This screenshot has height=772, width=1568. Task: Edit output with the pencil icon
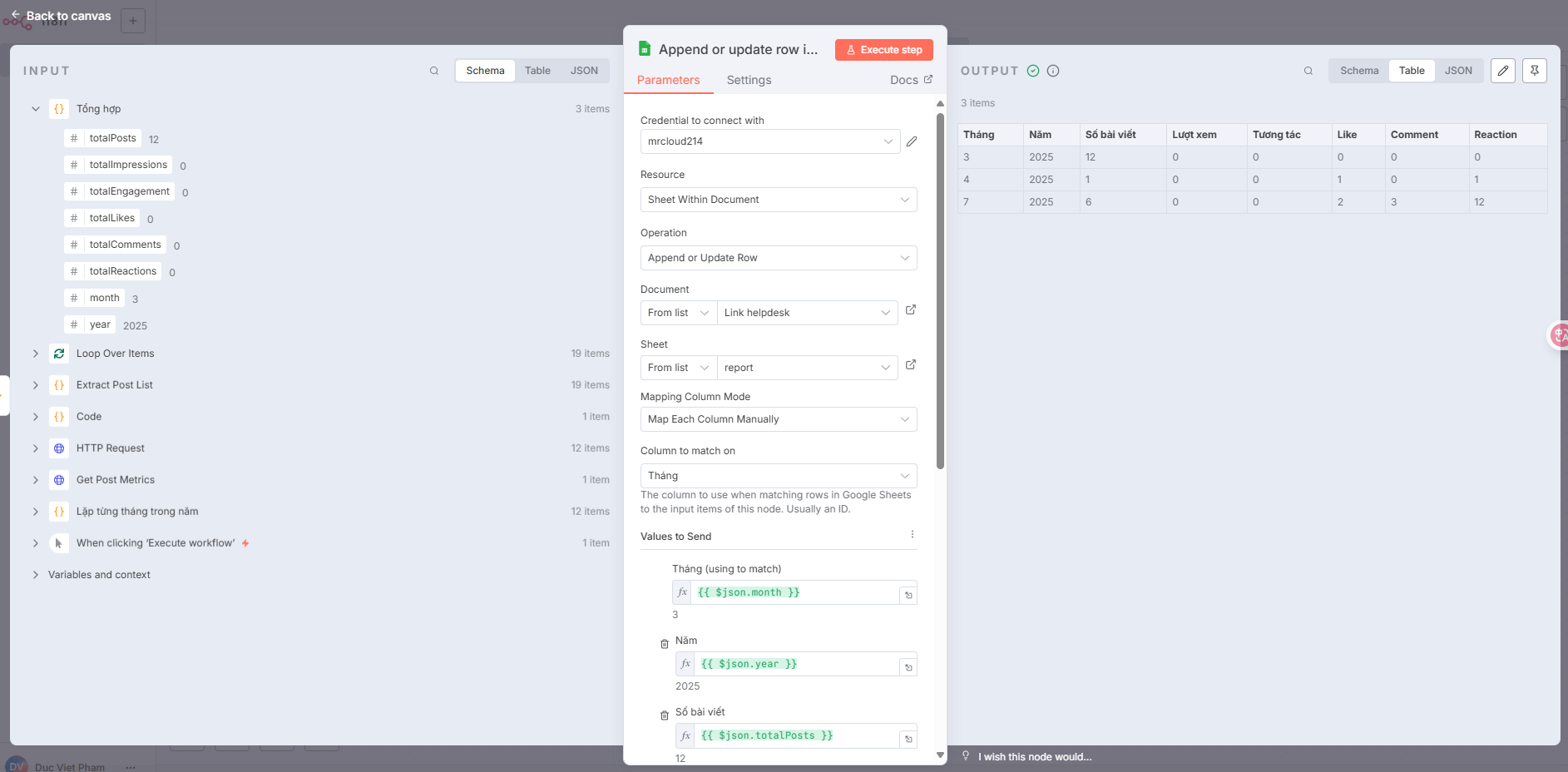1503,71
